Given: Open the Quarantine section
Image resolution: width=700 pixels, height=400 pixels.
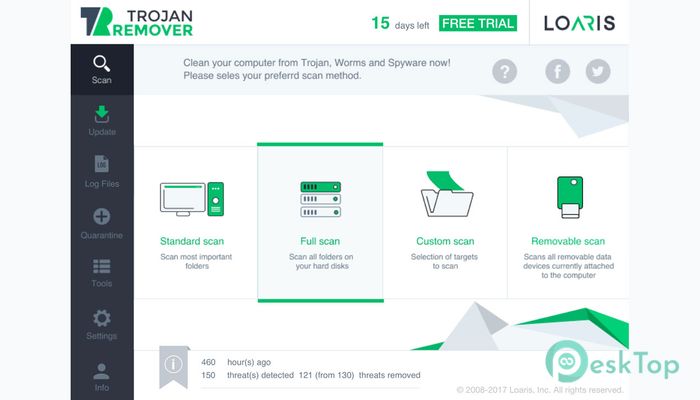Looking at the screenshot, I should click(102, 223).
